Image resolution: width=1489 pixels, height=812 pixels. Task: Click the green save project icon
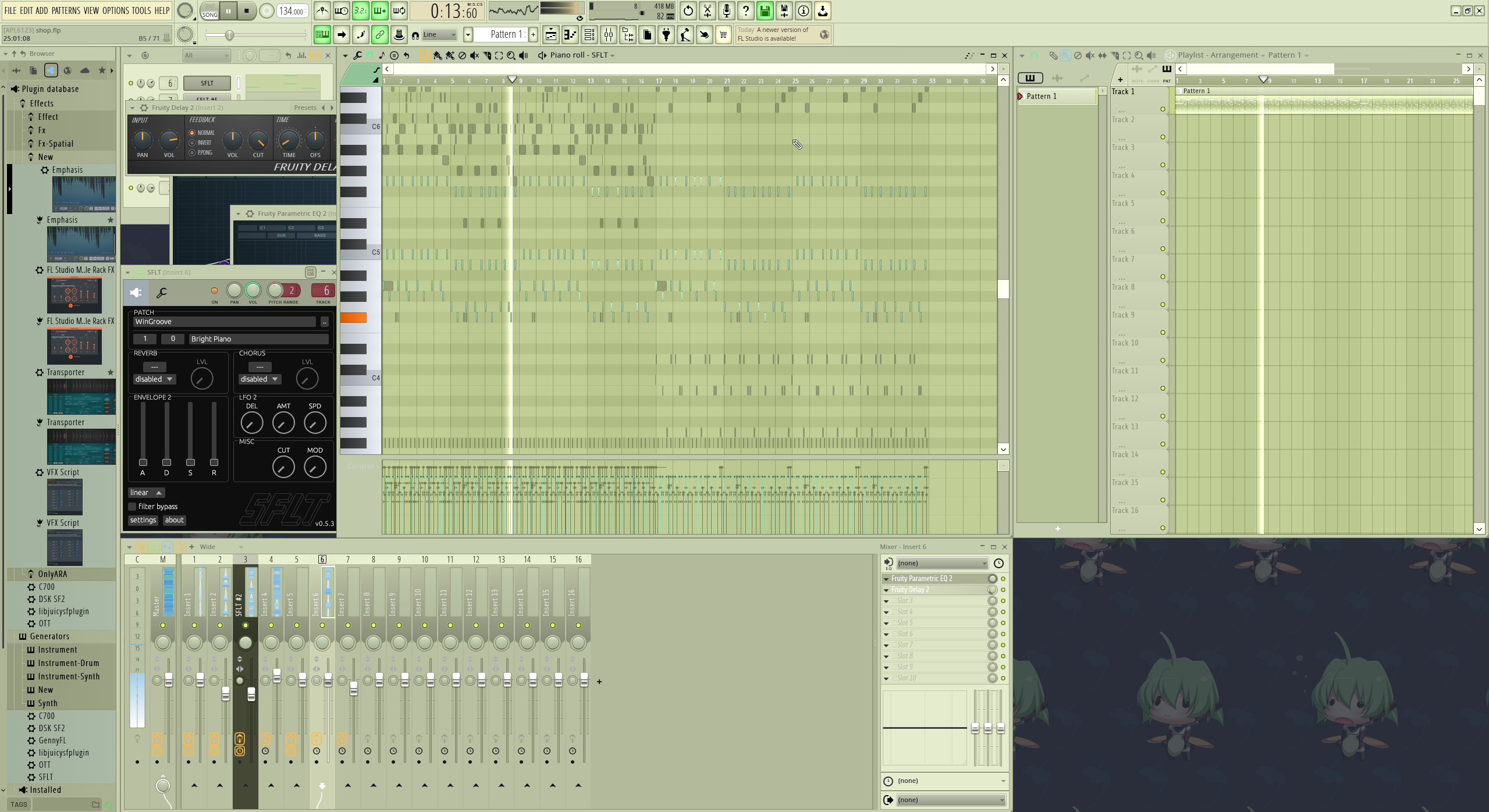pyautogui.click(x=765, y=10)
